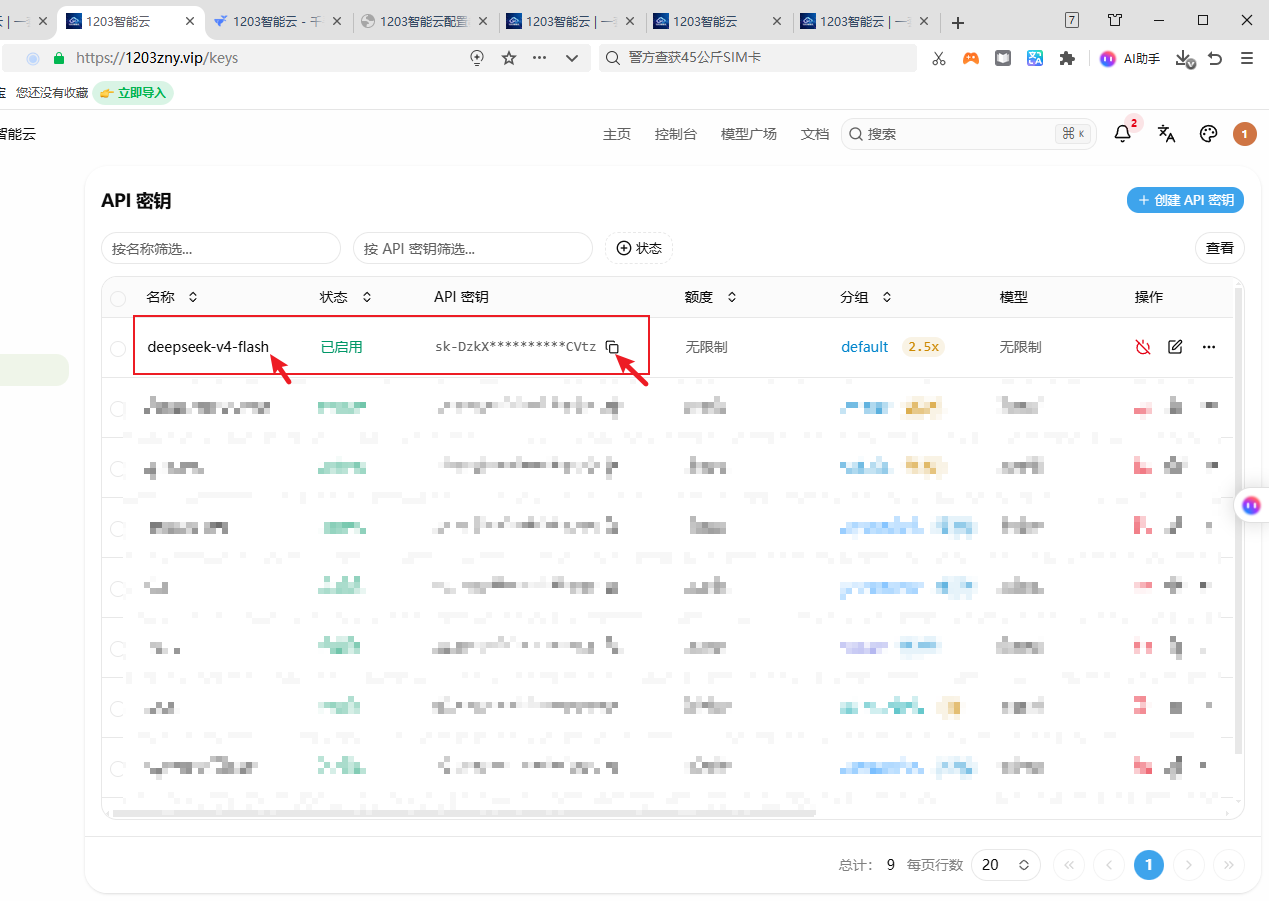Viewport: 1269px width, 902px height.
Task: Click 创建 API 密钥 button
Action: coord(1186,200)
